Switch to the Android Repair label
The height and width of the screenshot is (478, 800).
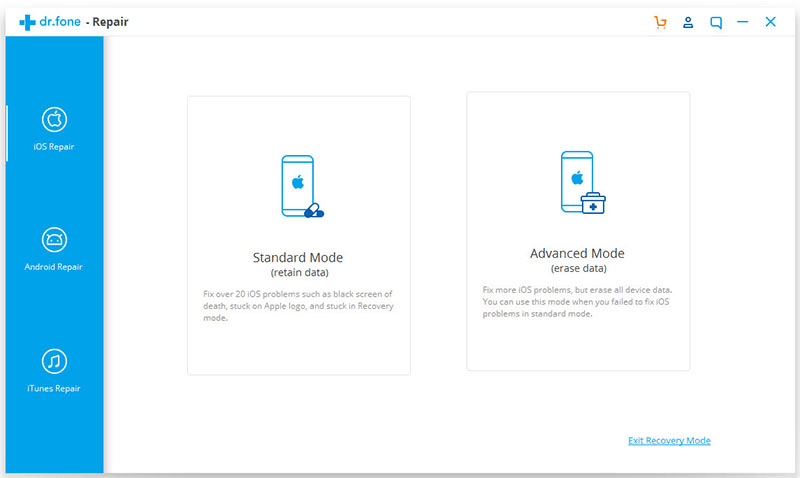click(x=54, y=267)
